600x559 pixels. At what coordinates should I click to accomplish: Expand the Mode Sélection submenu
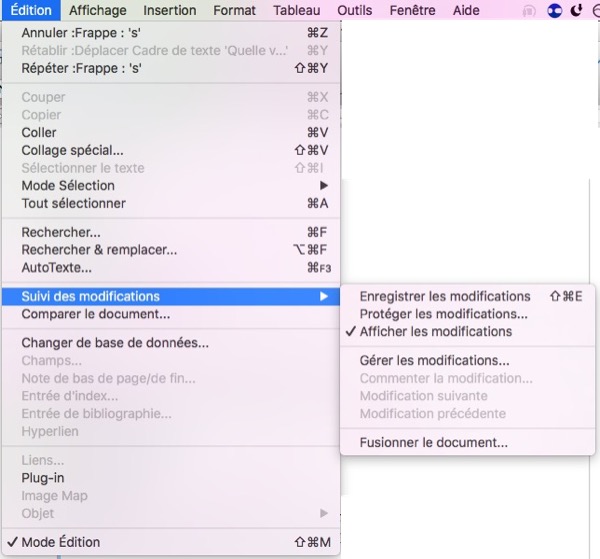pos(68,185)
